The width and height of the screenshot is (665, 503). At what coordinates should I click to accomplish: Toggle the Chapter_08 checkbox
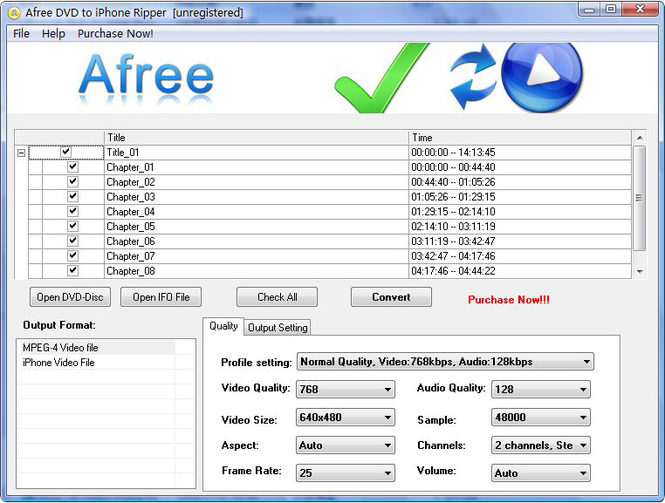coord(73,270)
